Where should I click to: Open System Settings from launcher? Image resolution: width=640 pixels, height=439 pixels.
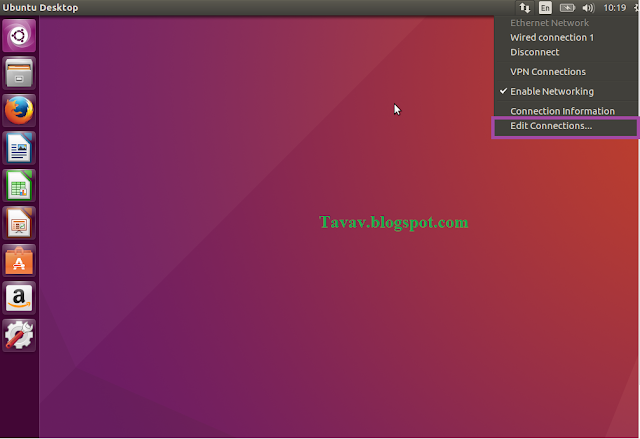[x=19, y=335]
